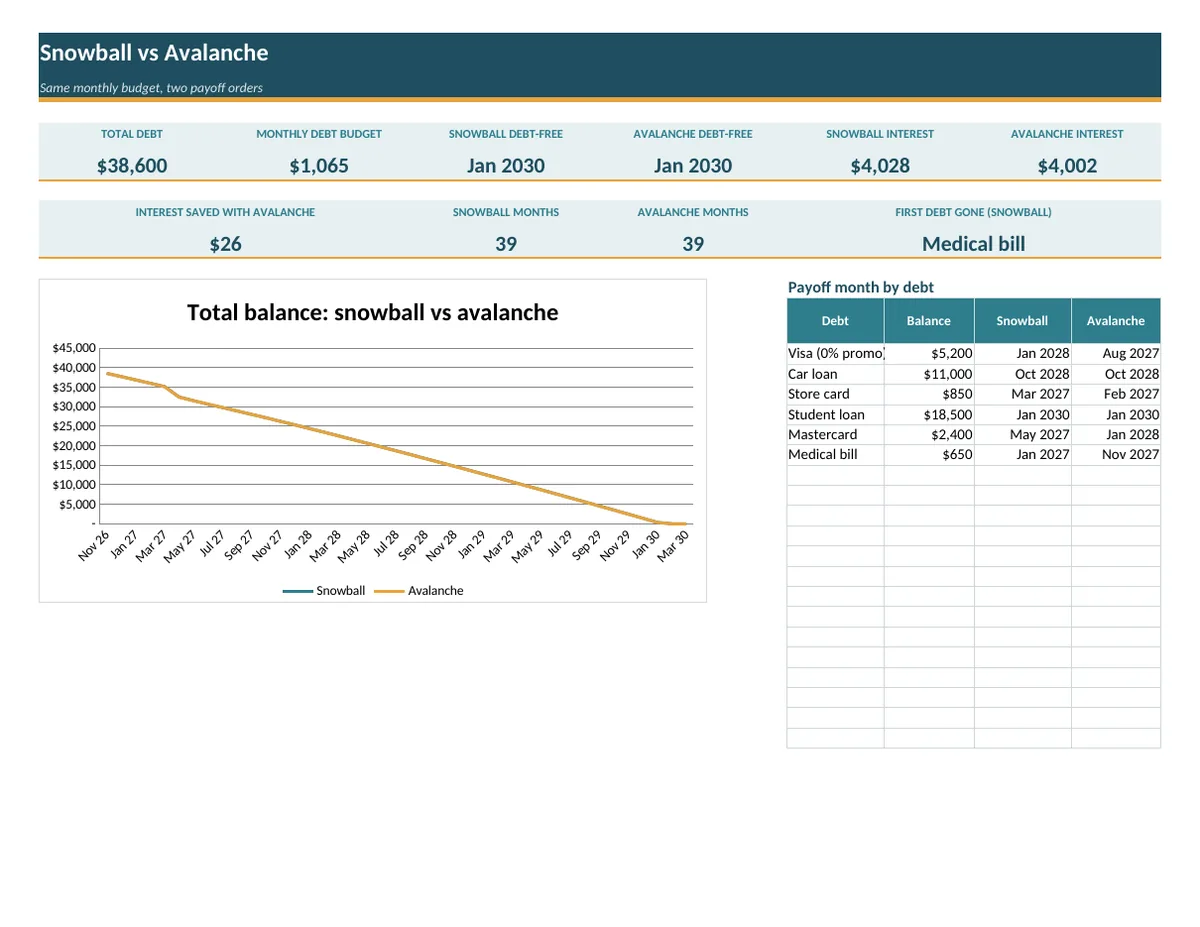
Task: Select the subtitle "Same monthly budget, two payoff orders"
Action: click(151, 88)
